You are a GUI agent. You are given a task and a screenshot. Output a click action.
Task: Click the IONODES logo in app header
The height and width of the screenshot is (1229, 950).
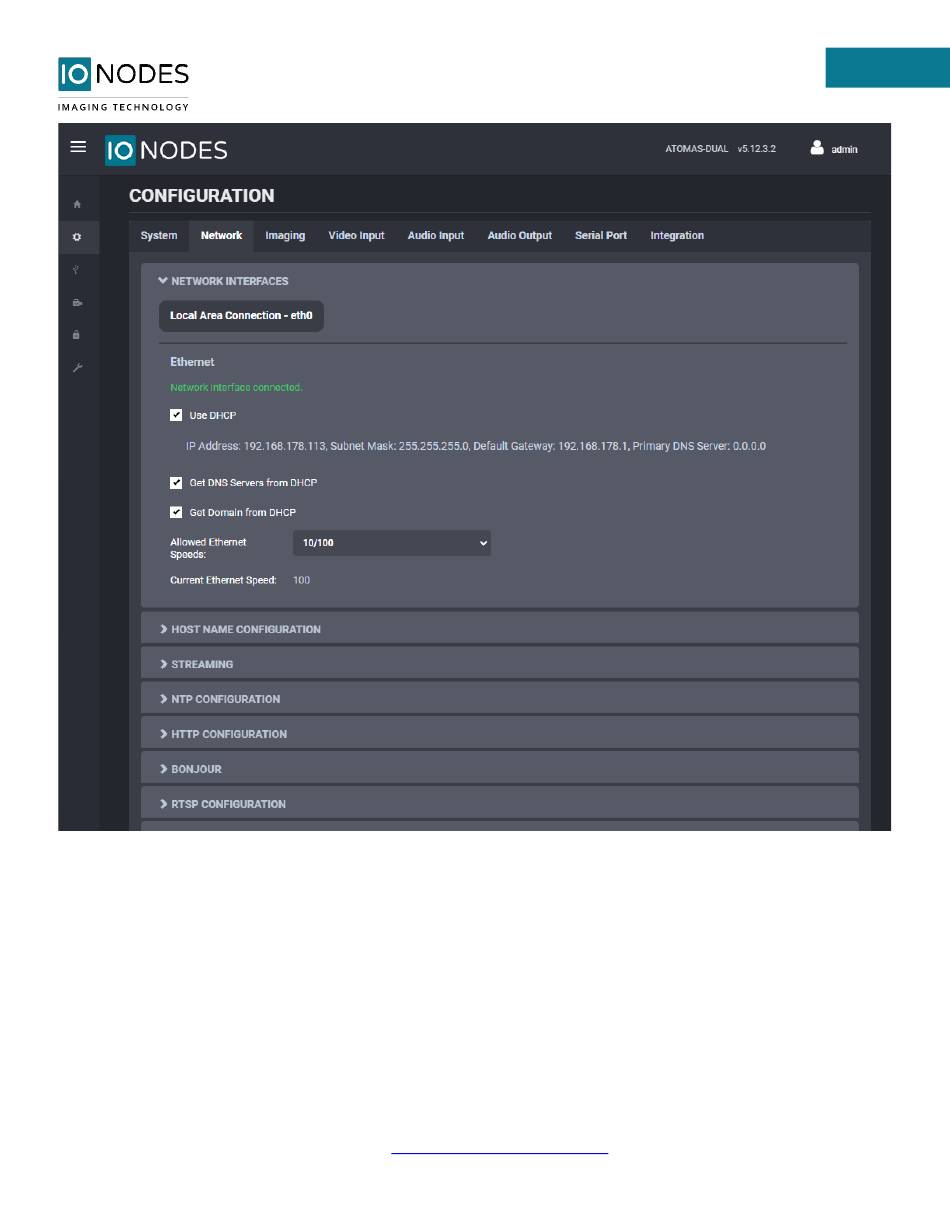tap(166, 150)
